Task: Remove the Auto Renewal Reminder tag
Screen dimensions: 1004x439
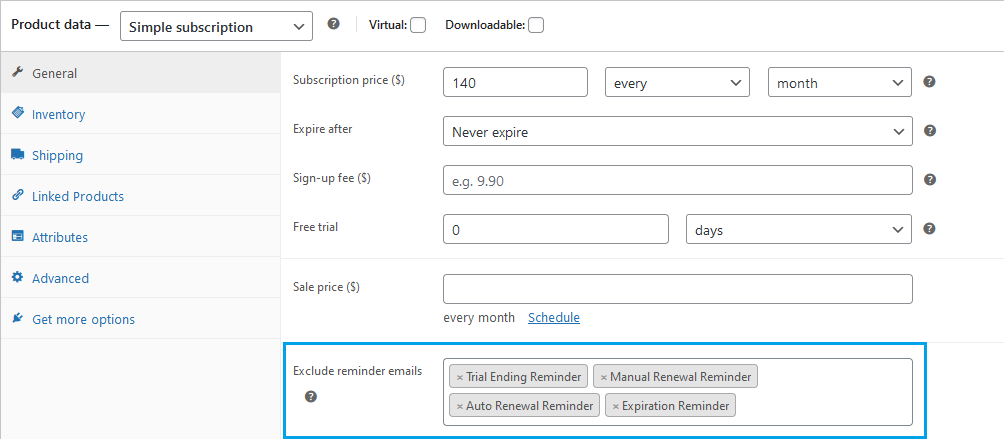Action: click(x=460, y=406)
